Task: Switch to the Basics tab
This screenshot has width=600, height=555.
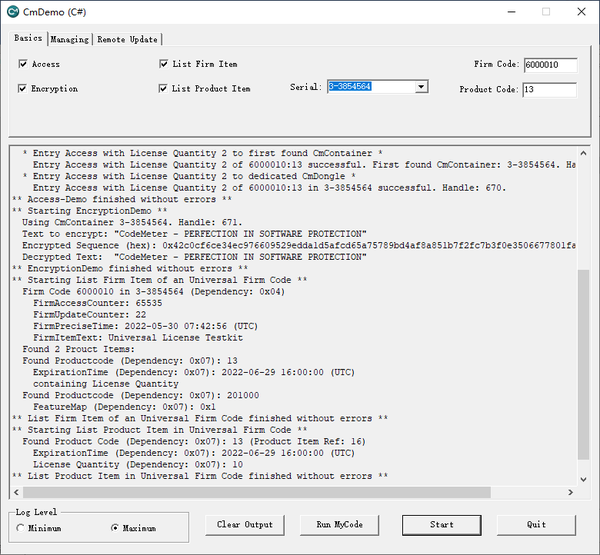Action: (x=28, y=38)
